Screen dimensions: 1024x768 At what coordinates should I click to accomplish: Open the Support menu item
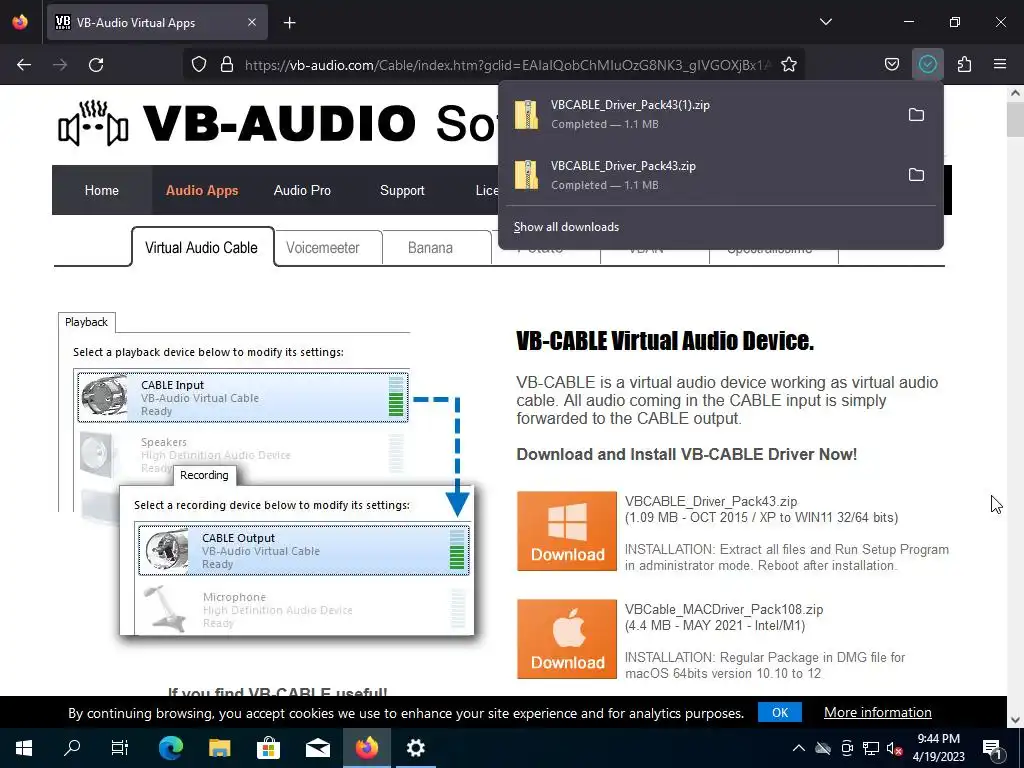(402, 191)
